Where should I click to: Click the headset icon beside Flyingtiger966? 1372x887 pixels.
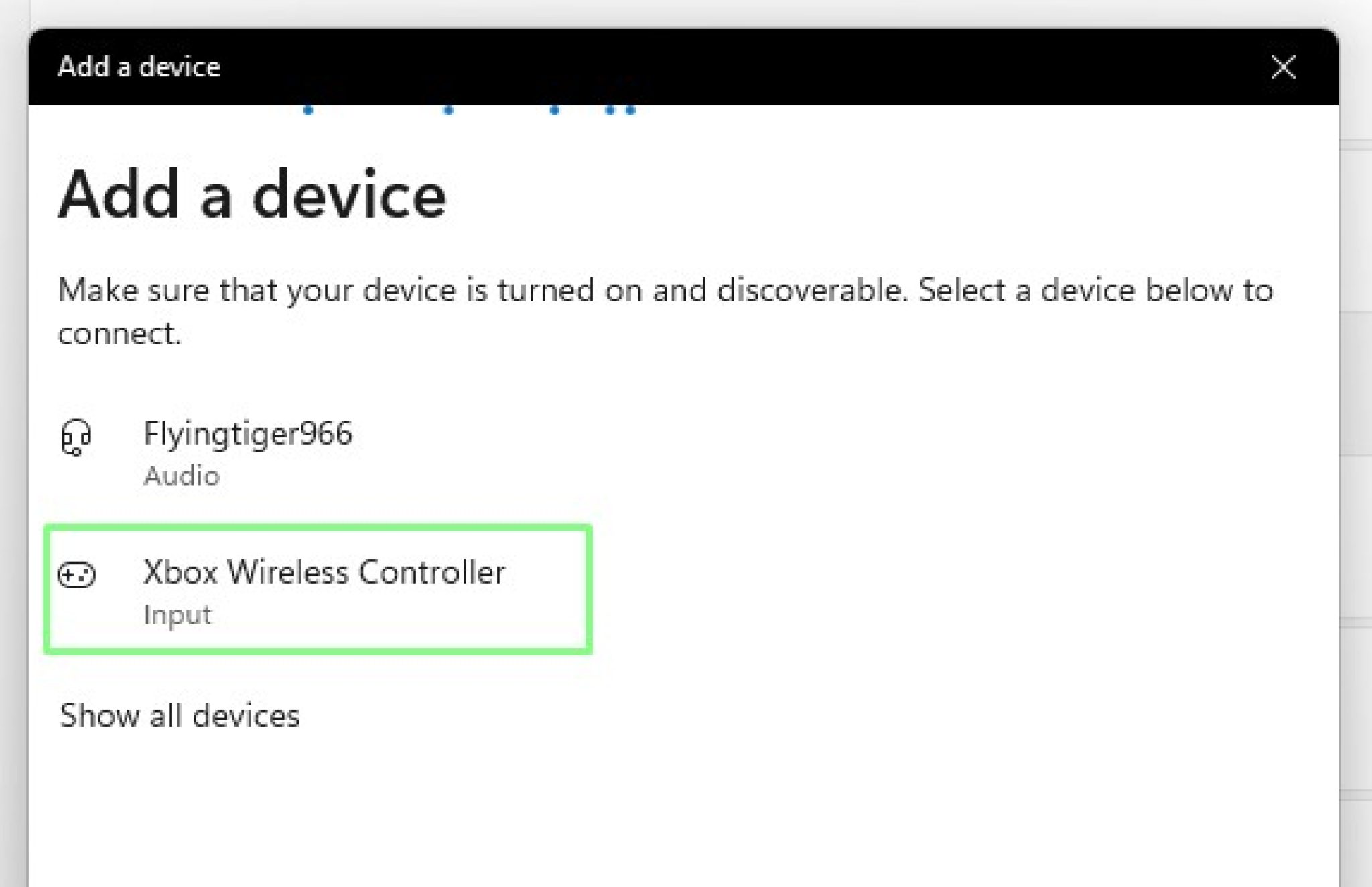(76, 437)
